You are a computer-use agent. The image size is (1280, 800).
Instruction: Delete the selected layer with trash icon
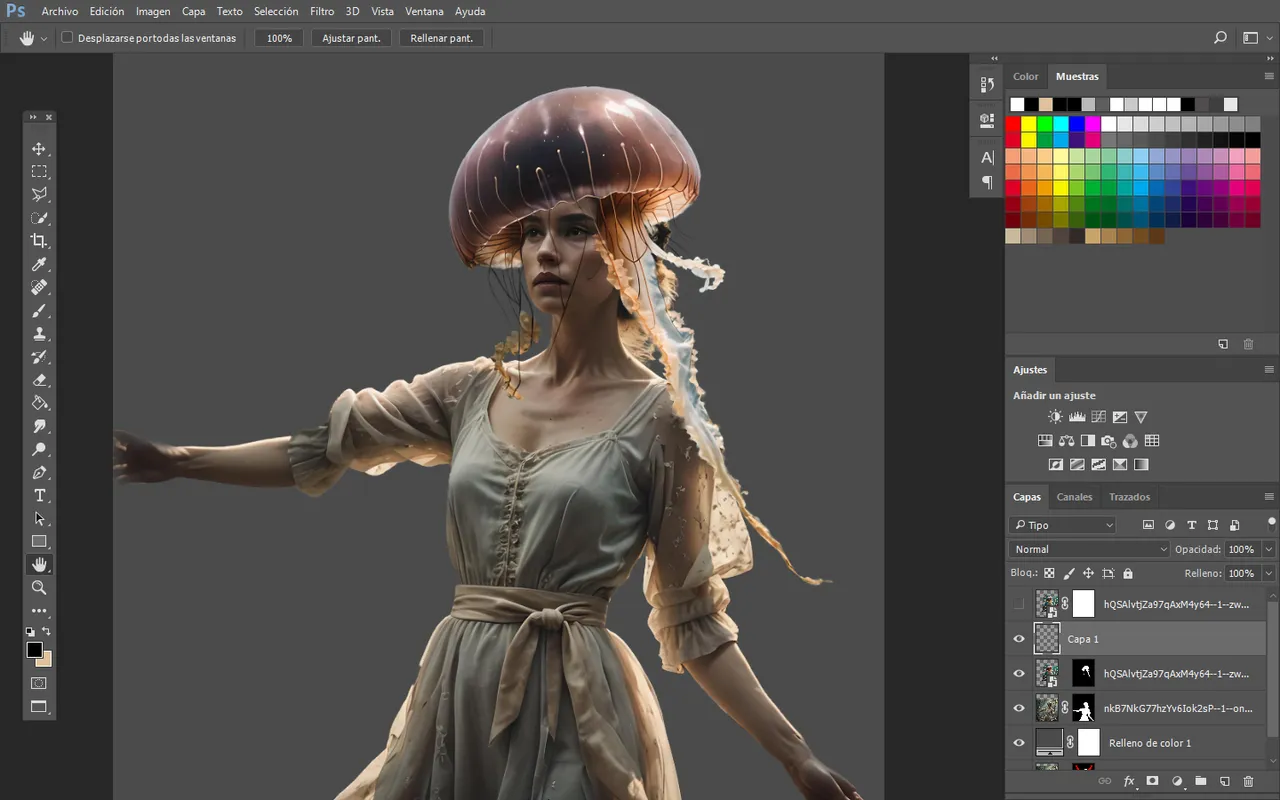(x=1248, y=781)
